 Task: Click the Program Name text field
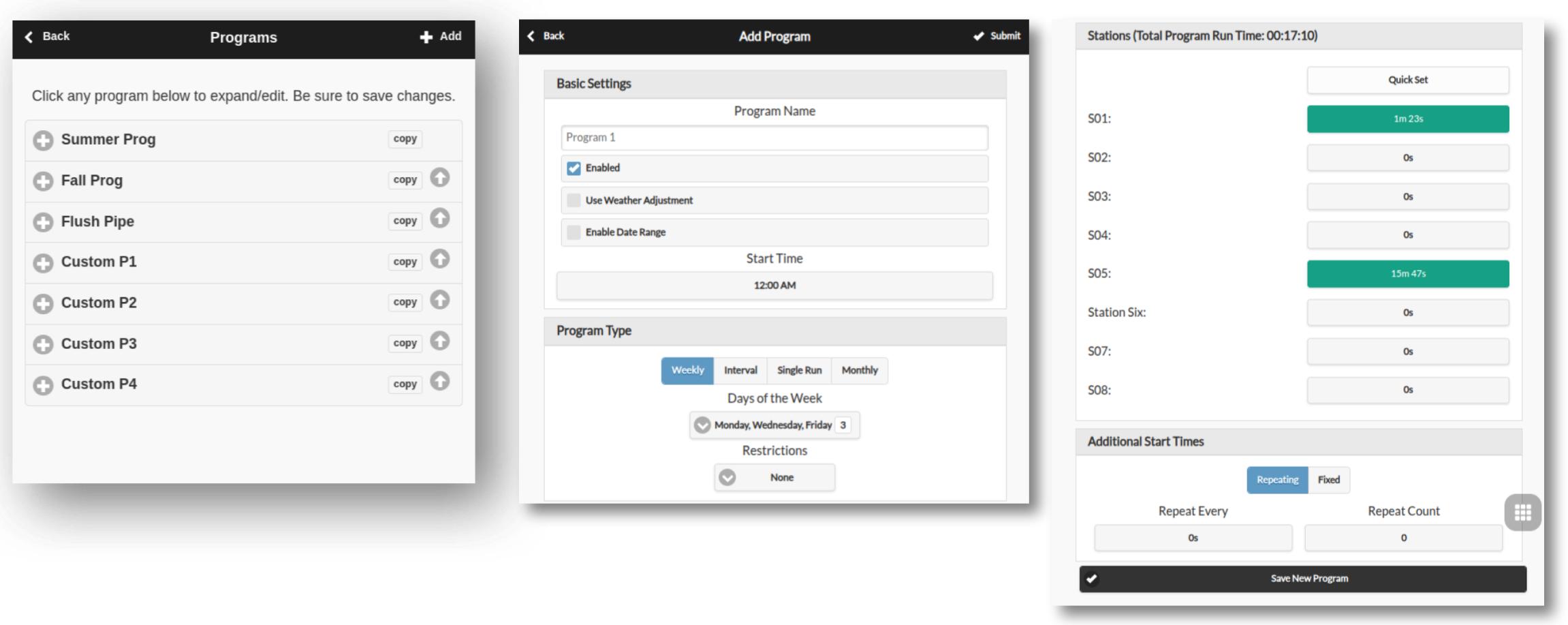pos(774,138)
